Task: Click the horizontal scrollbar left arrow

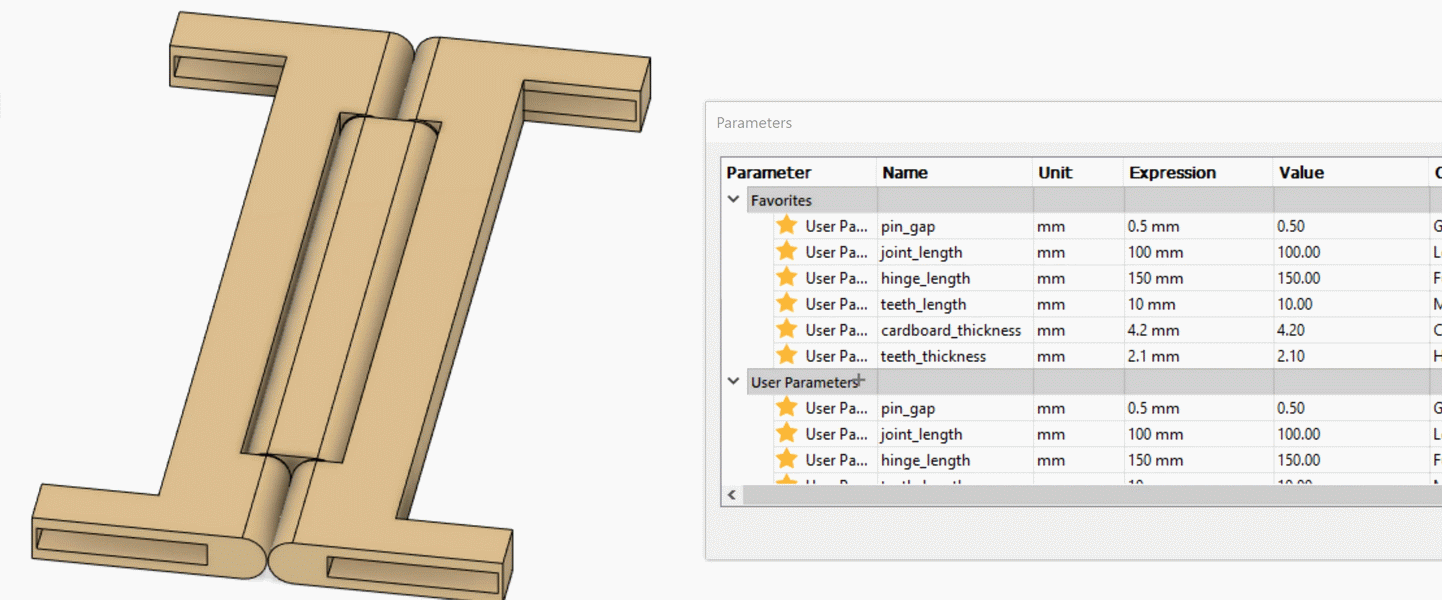Action: [732, 495]
